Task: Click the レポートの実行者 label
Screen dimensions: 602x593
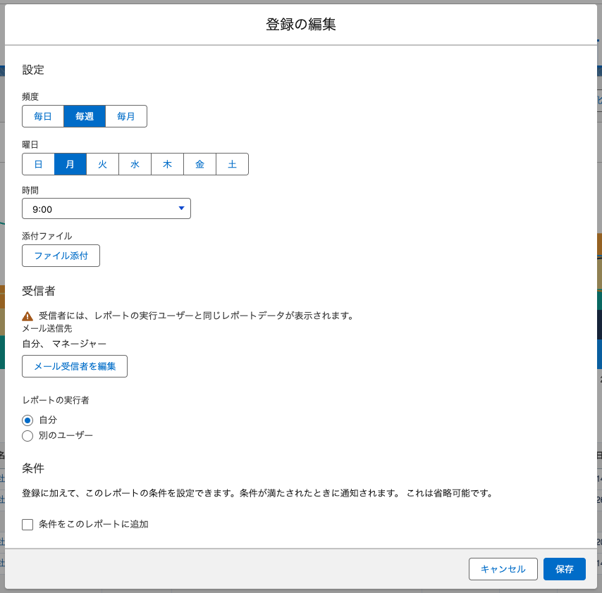Action: 56,400
